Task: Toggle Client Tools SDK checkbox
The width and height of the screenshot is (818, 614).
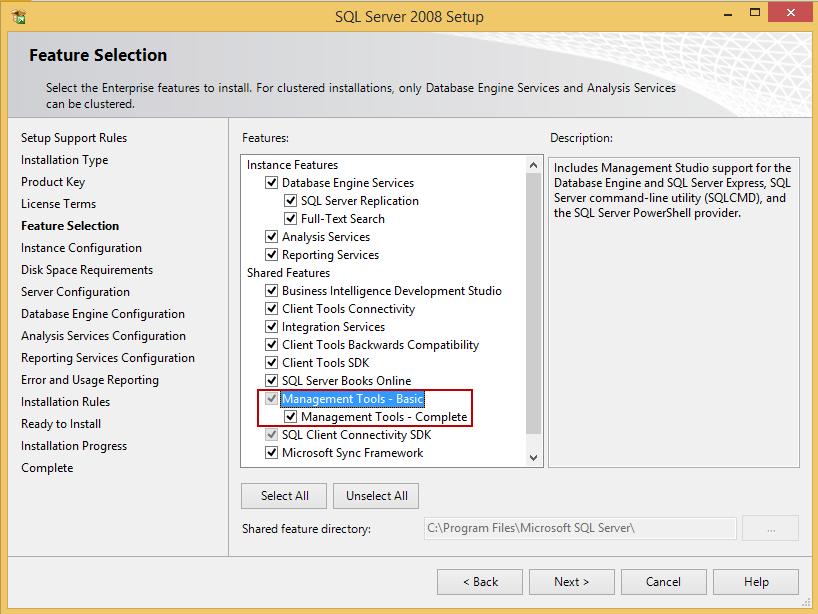Action: [271, 363]
